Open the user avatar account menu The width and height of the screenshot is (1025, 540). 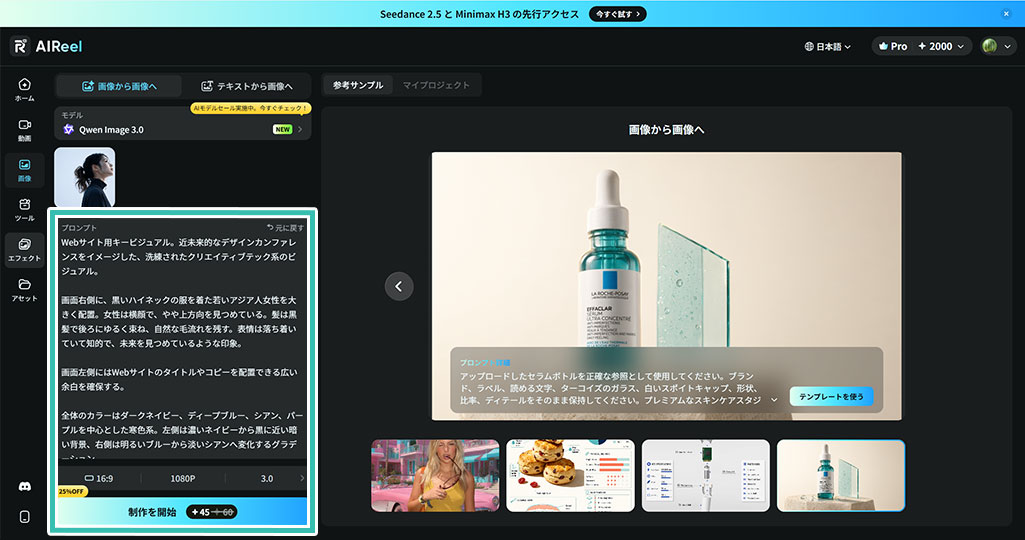point(998,46)
